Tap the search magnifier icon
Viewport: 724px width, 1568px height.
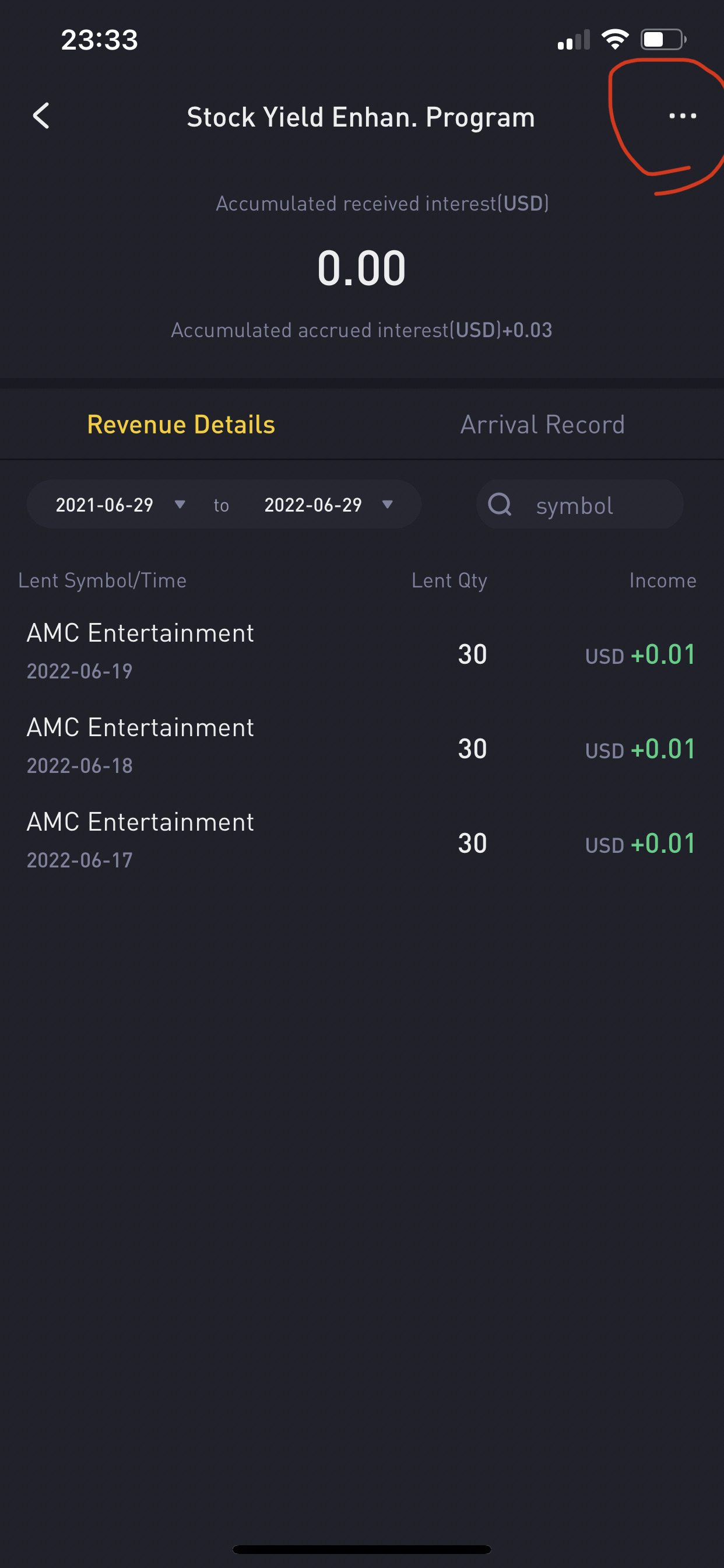500,504
